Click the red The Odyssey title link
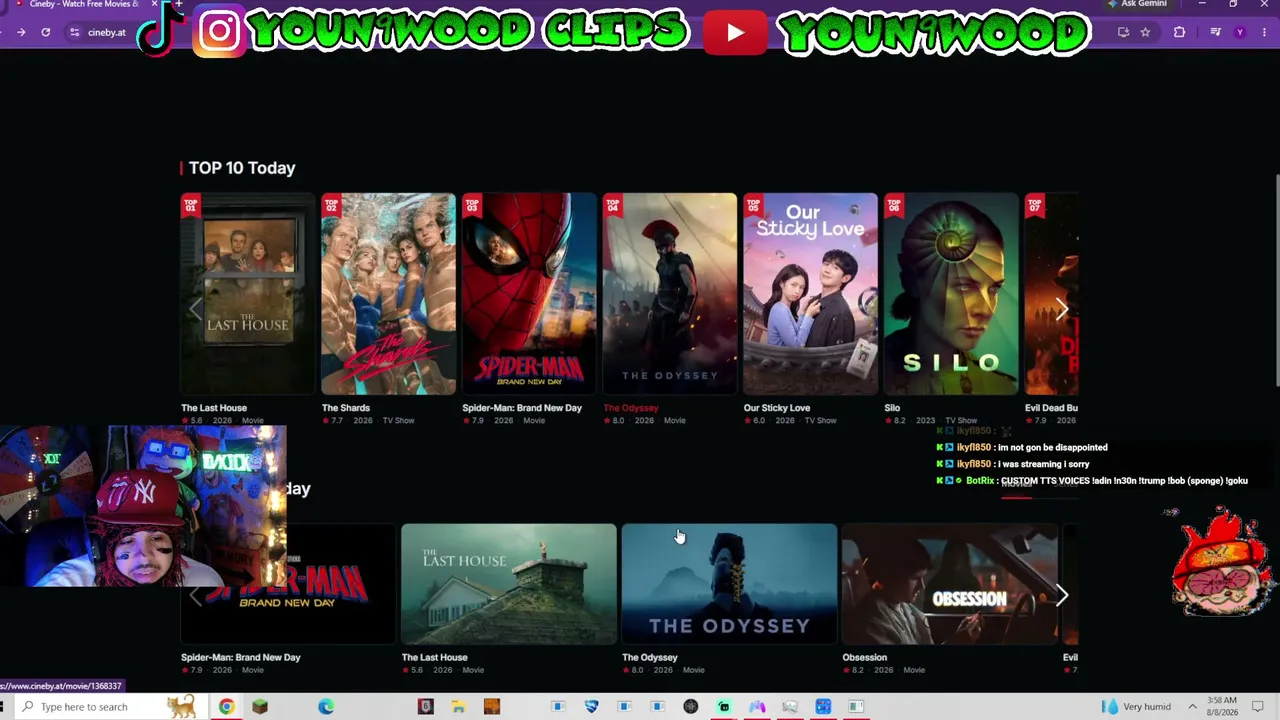The height and width of the screenshot is (720, 1280). tap(631, 408)
